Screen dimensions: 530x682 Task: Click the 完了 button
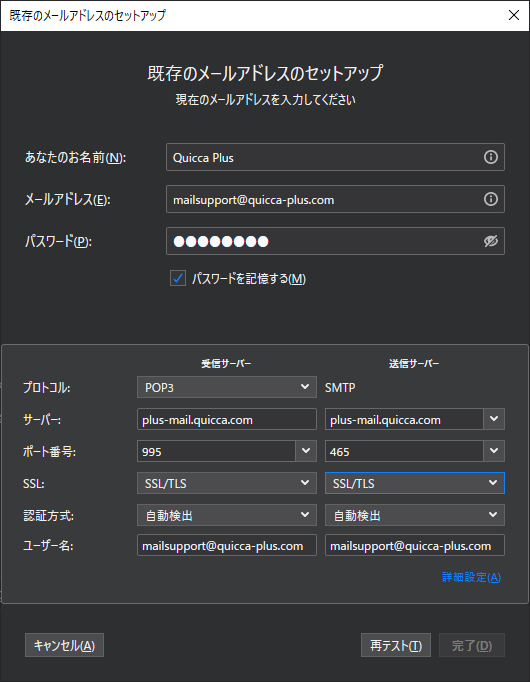coord(472,645)
